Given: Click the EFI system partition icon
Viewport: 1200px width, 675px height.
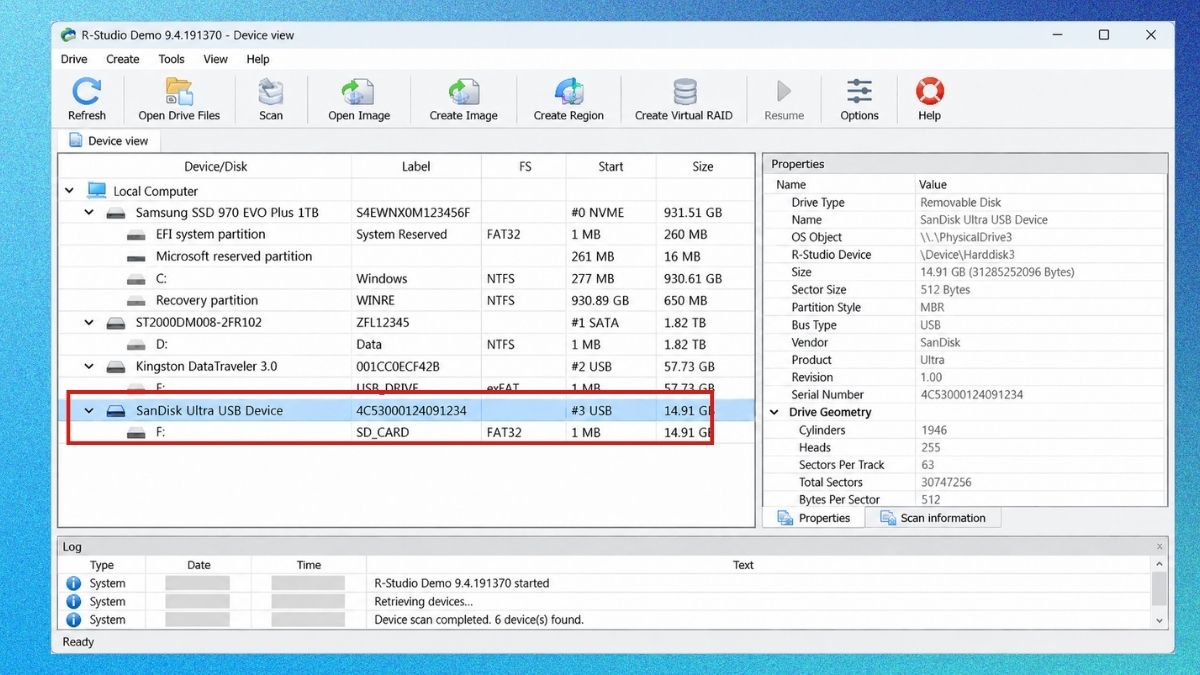Looking at the screenshot, I should point(137,235).
